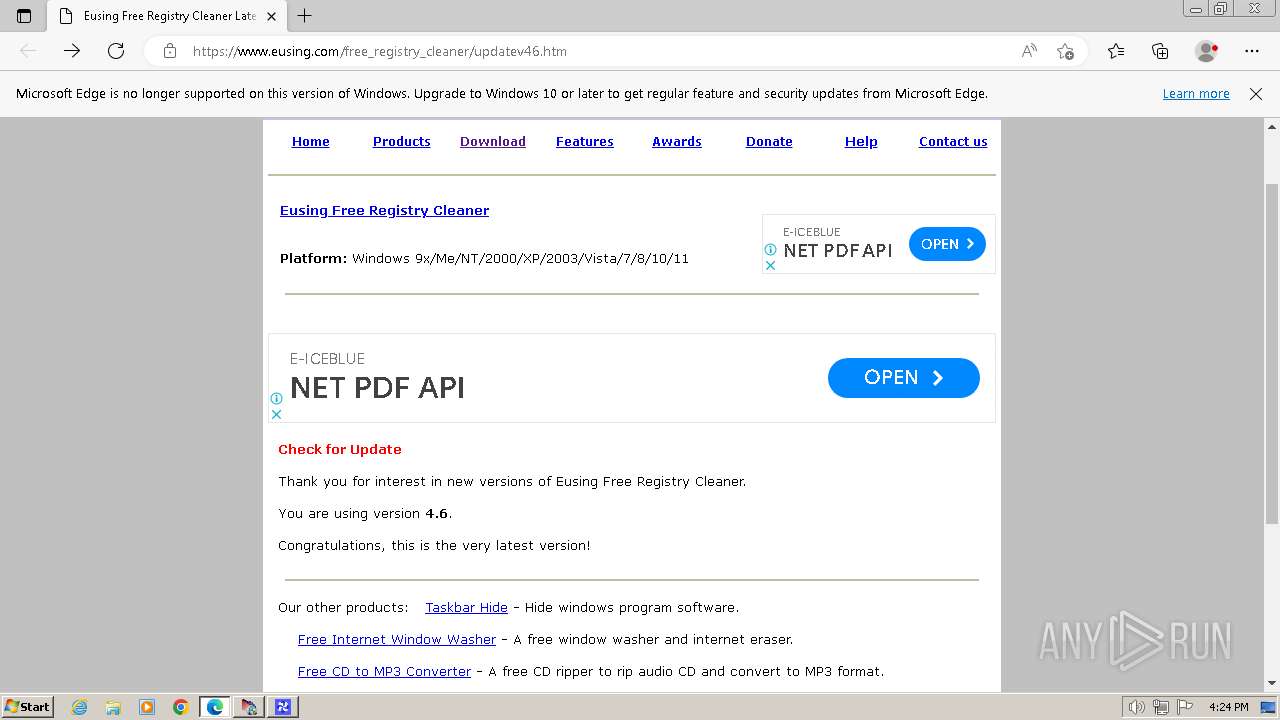Click the large banner ad info icon
This screenshot has height=720, width=1280.
tap(276, 398)
